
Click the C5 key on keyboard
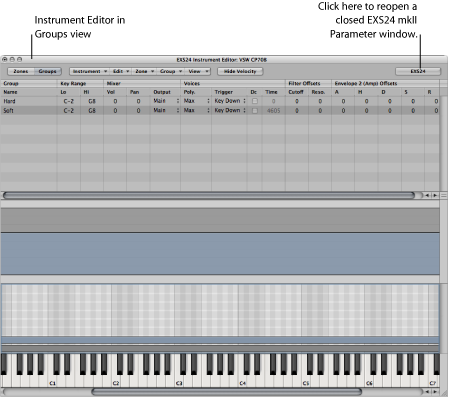click(x=306, y=383)
